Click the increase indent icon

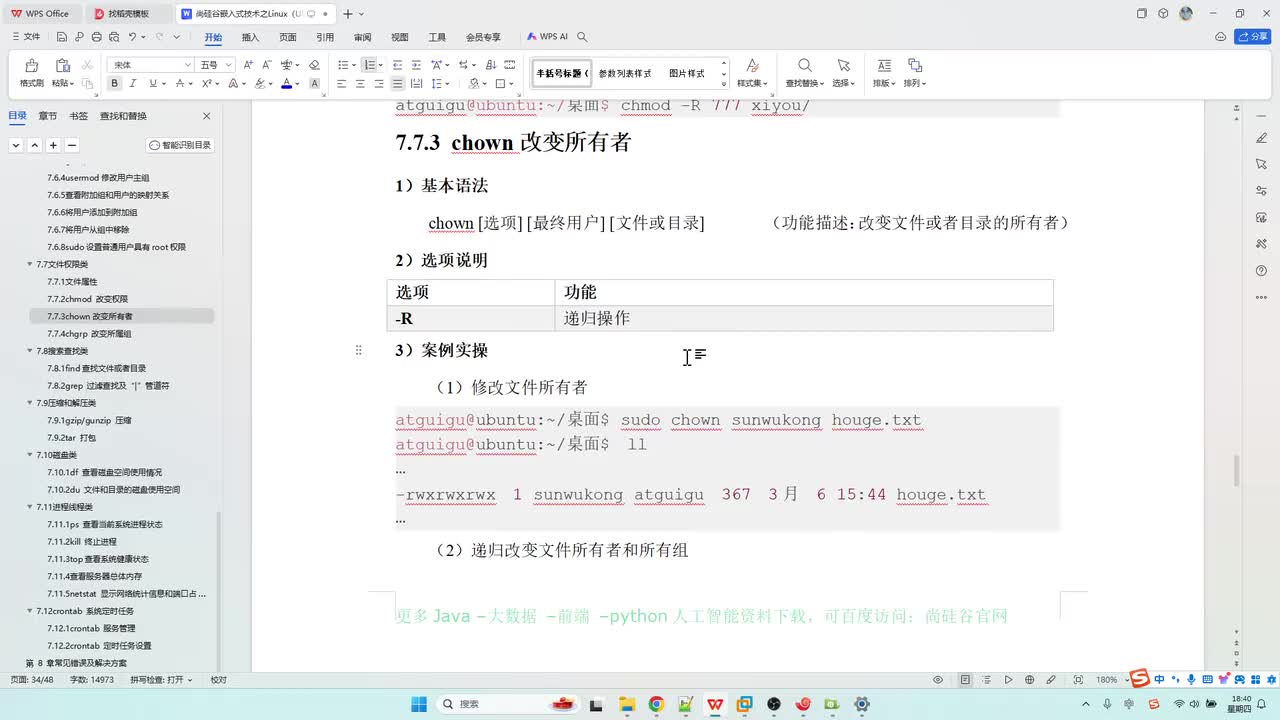pyautogui.click(x=416, y=65)
